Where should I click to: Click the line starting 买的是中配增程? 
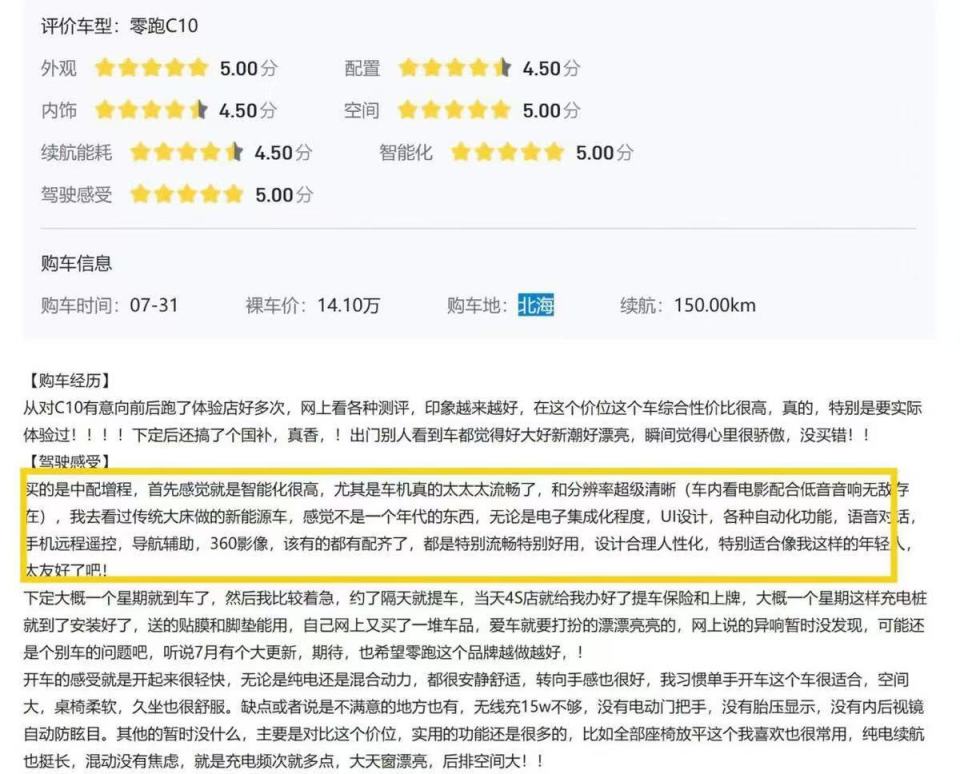[467, 489]
